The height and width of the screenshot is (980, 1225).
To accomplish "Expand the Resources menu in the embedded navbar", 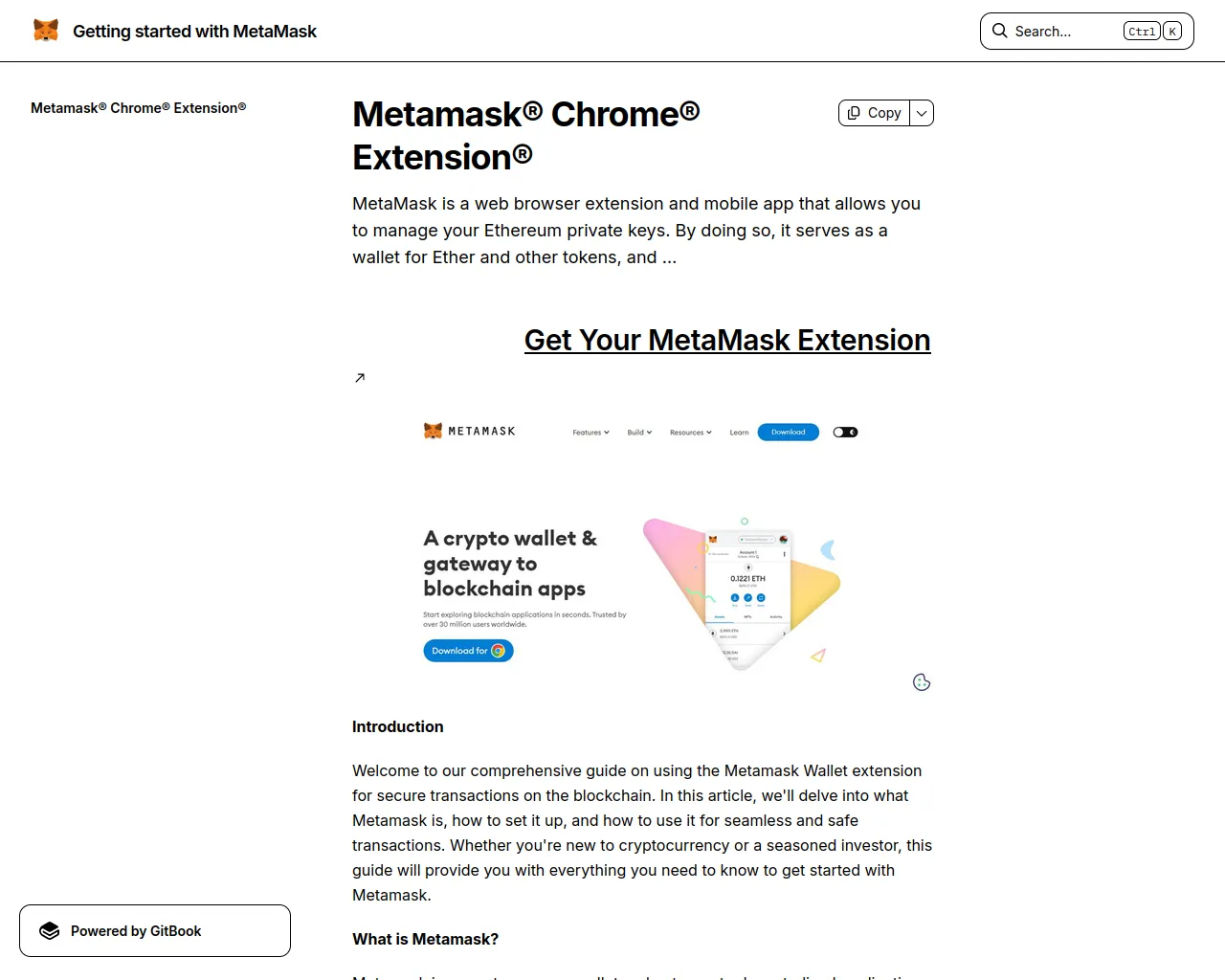I will point(691,433).
